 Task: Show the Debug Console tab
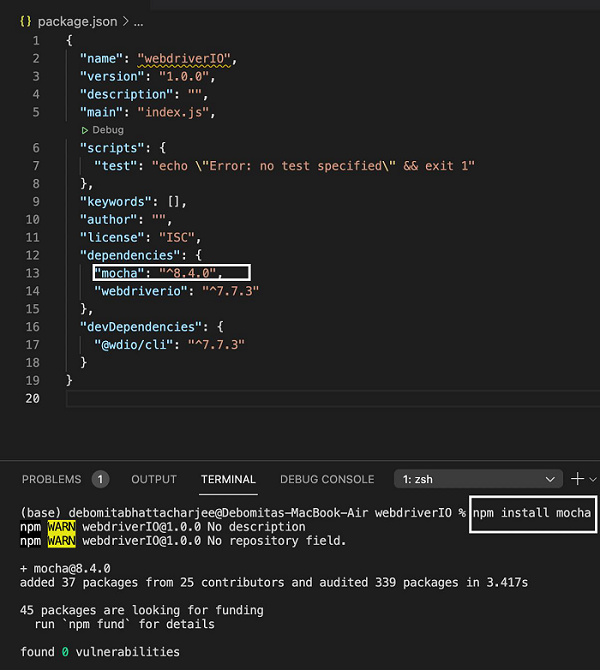coord(327,479)
